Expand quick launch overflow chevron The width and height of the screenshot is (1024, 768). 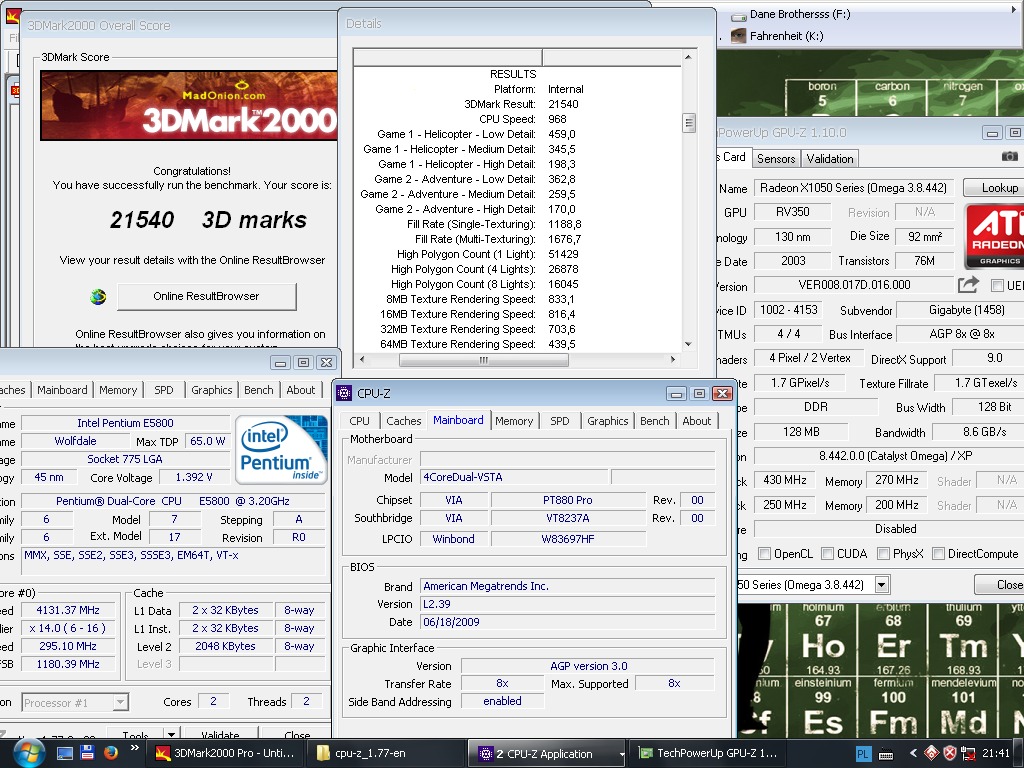(x=135, y=748)
